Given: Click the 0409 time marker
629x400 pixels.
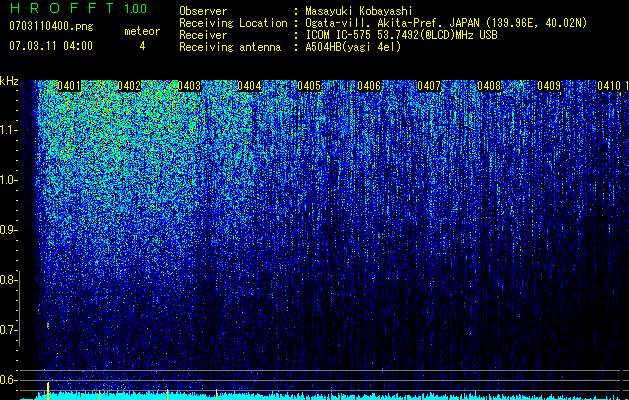Looking at the screenshot, I should pos(549,86).
